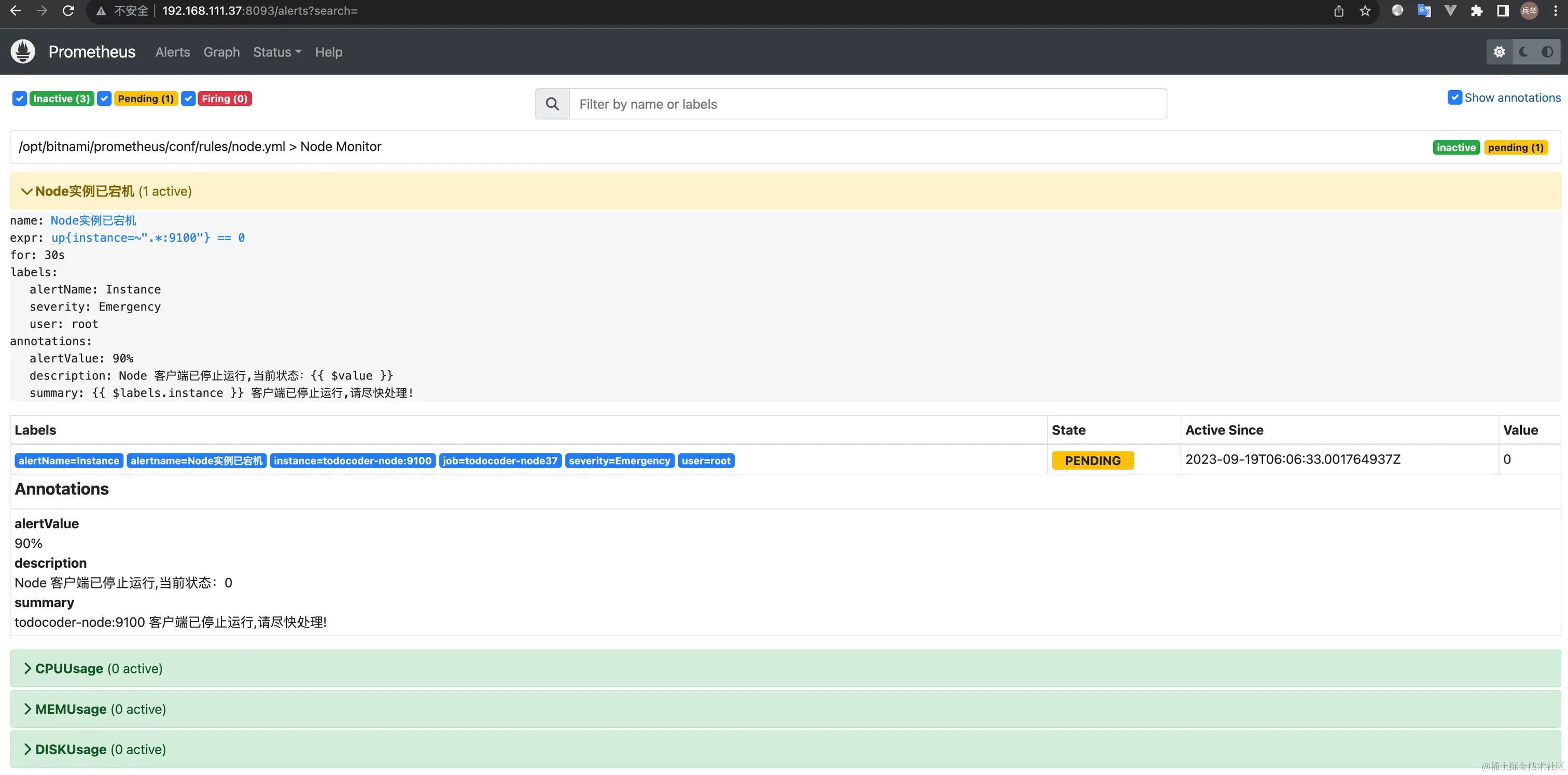Click the browser forward arrow

(41, 11)
